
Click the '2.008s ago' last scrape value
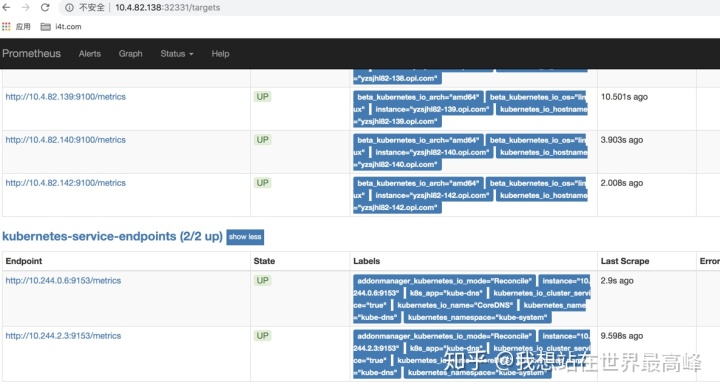pos(622,183)
